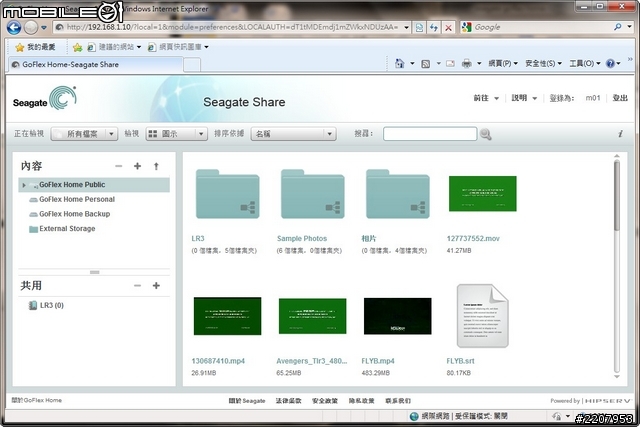Click the FLYB.srt document icon
The width and height of the screenshot is (640, 427).
point(482,316)
